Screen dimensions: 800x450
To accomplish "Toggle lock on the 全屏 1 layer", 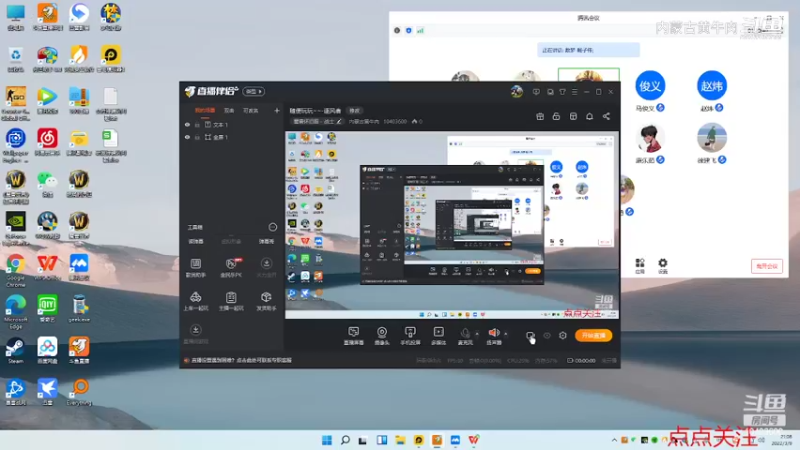I will click(x=197, y=137).
